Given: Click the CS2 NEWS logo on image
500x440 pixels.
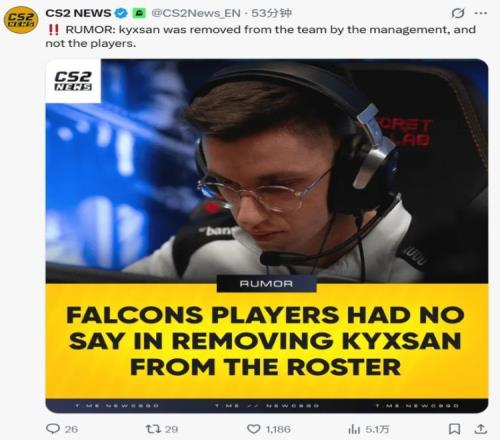Looking at the screenshot, I should 73,81.
